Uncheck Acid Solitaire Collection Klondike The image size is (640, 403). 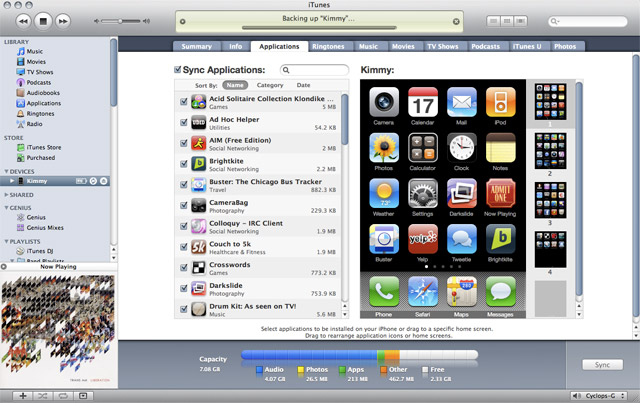coord(184,102)
